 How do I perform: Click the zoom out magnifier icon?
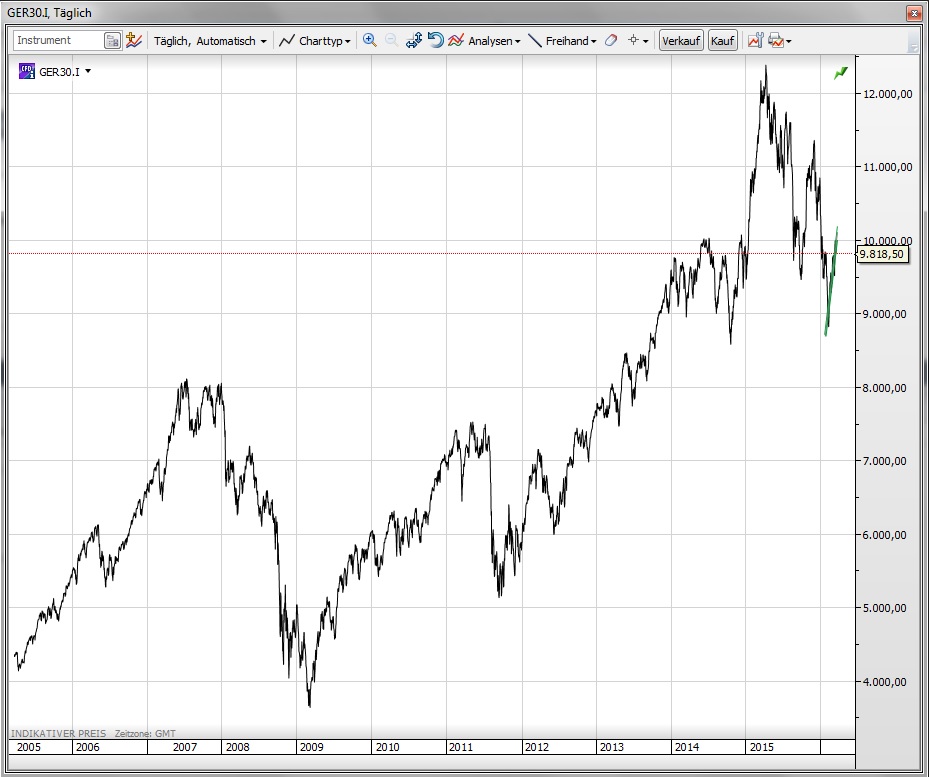pos(391,41)
